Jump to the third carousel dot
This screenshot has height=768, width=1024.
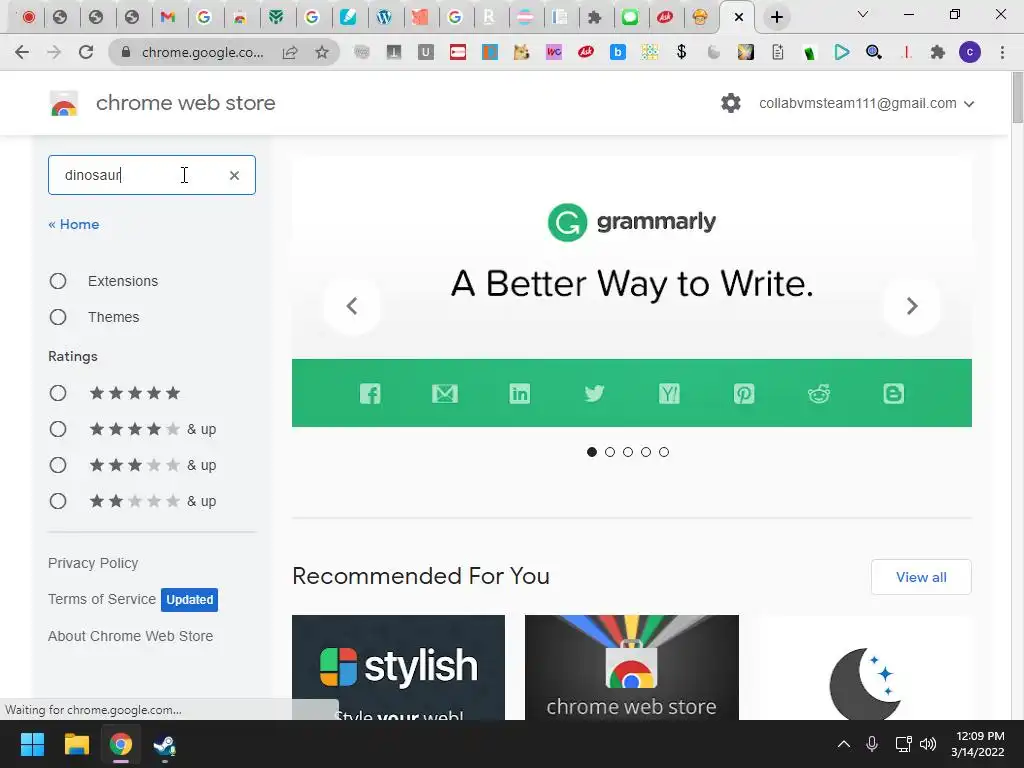628,452
